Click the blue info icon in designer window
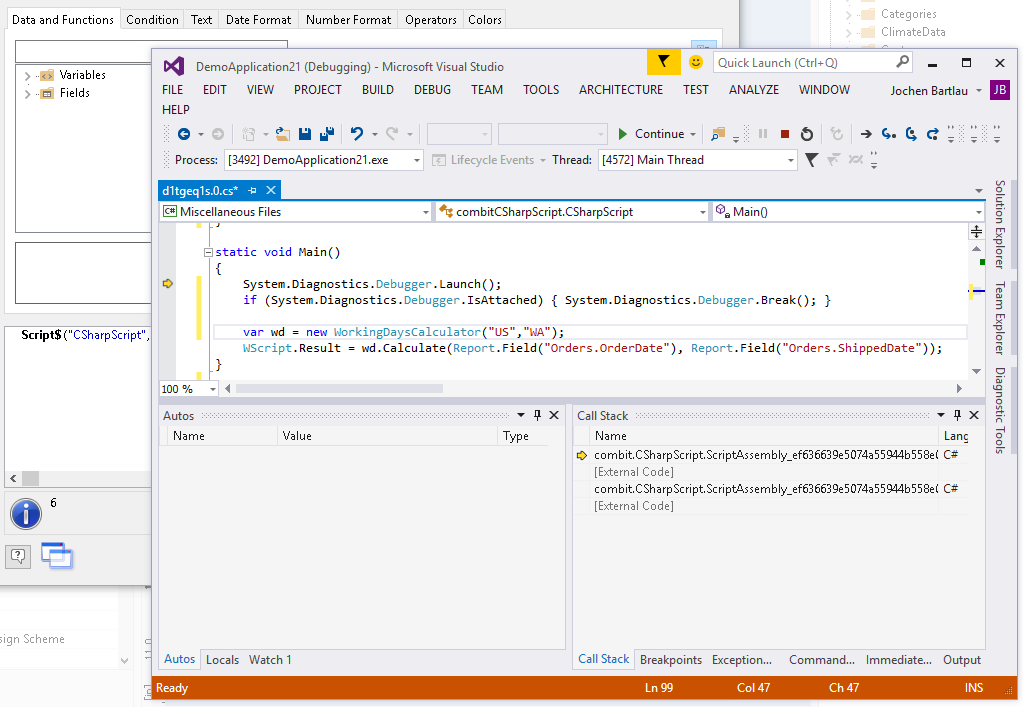This screenshot has width=1023, height=707. (26, 514)
